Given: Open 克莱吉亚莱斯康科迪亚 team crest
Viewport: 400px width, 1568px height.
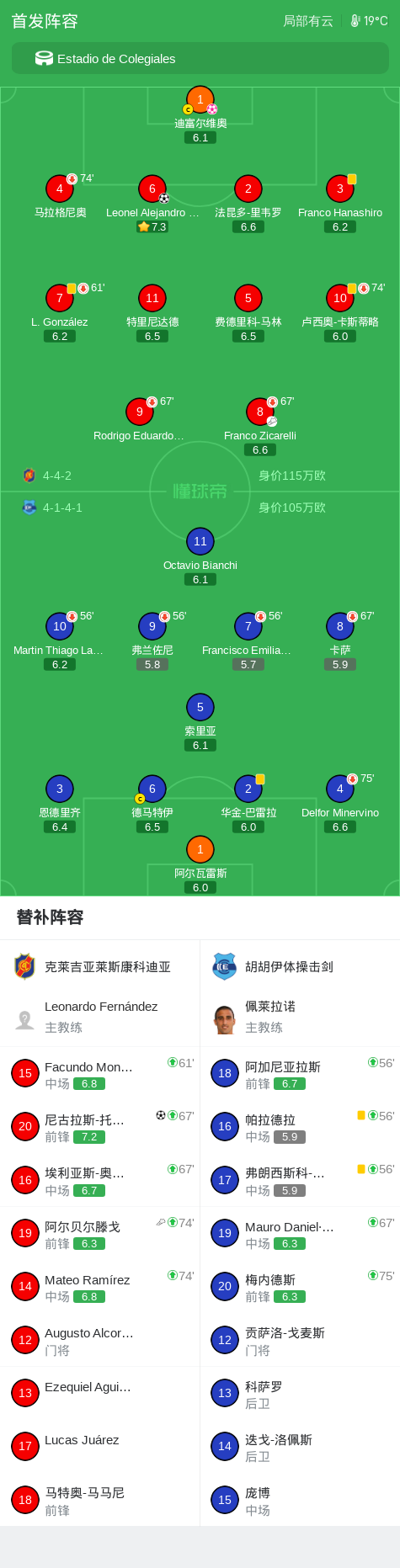Looking at the screenshot, I should pyautogui.click(x=24, y=966).
